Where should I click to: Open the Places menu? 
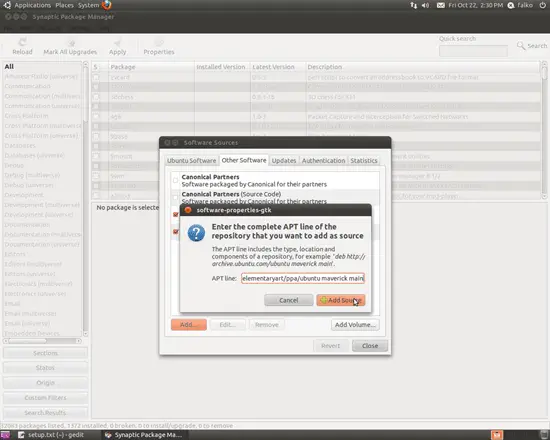point(65,5)
